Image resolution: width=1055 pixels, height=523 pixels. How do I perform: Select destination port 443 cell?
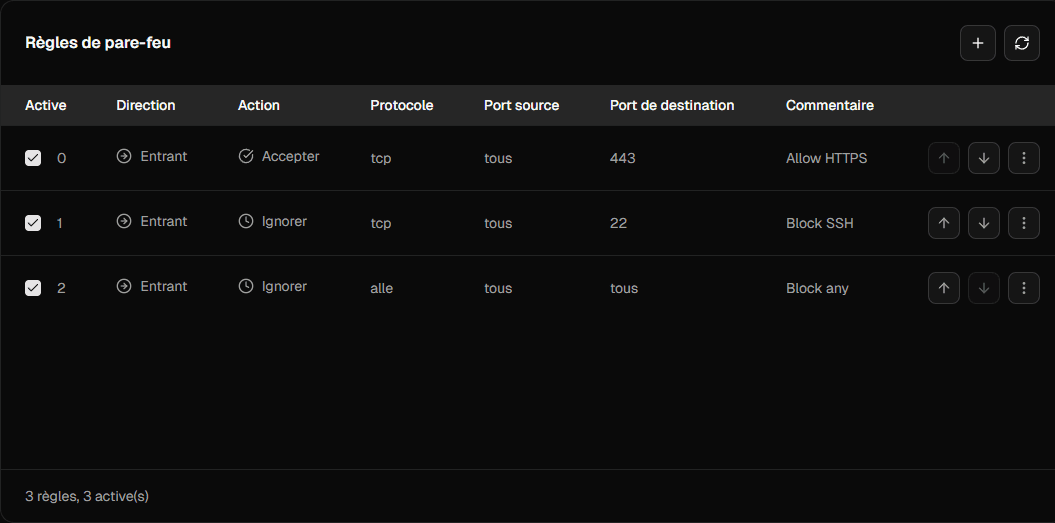[622, 158]
